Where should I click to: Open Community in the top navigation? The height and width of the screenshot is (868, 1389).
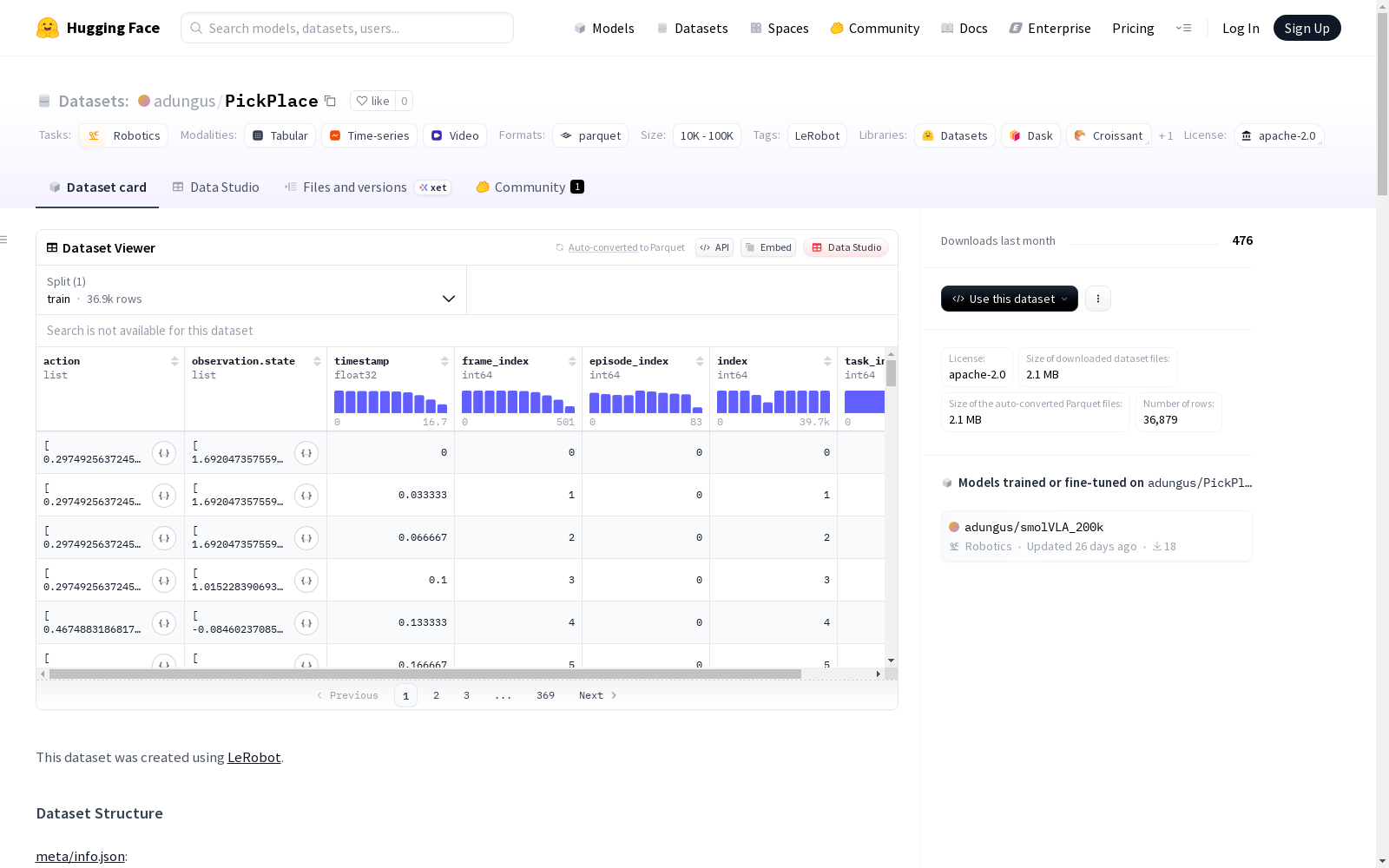875,28
